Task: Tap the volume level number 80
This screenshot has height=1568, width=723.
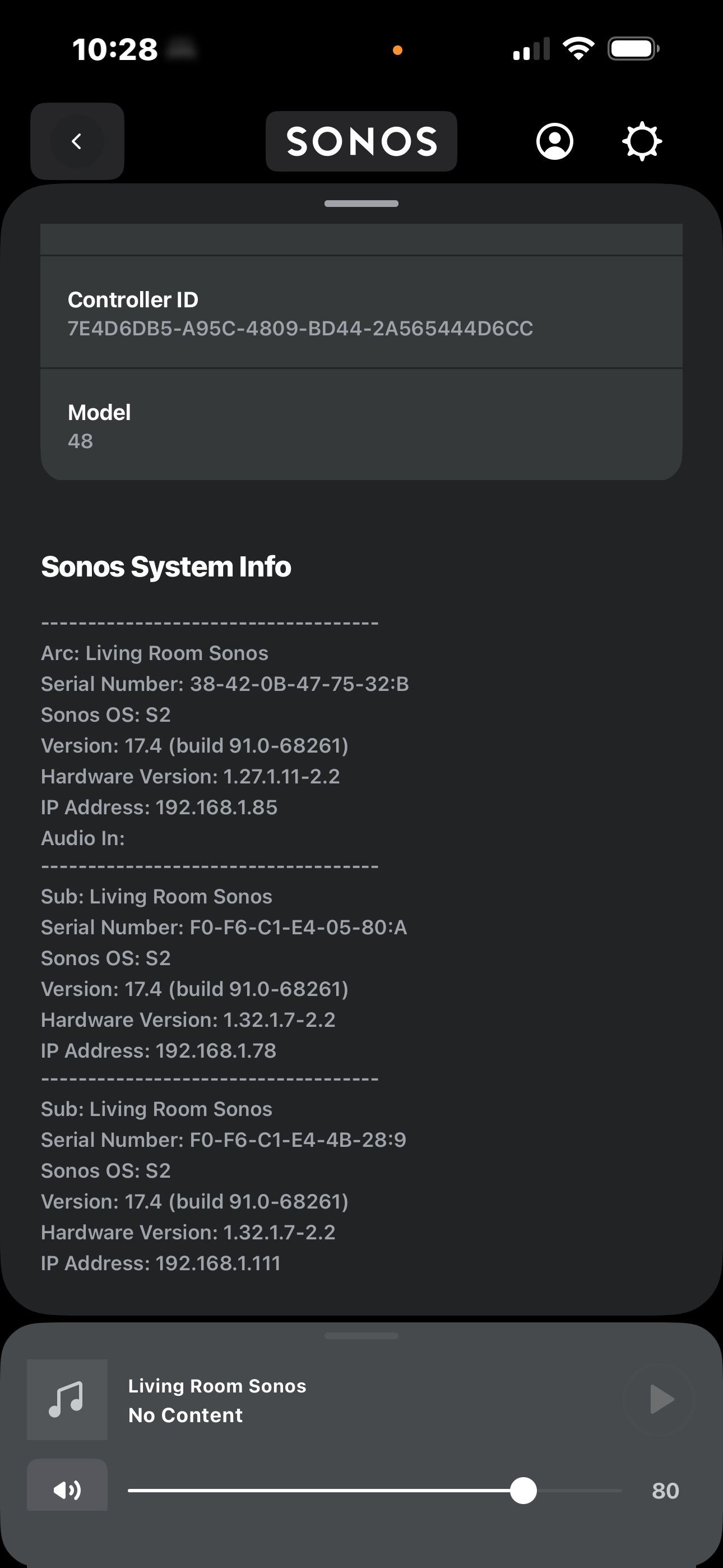Action: 665,1491
